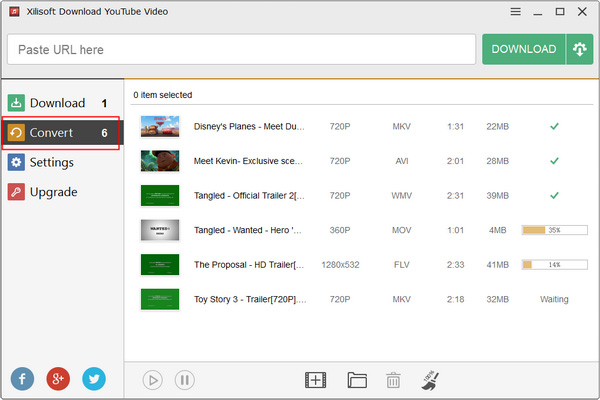Viewport: 600px width, 400px height.
Task: Click the broom clear-list icon
Action: click(430, 380)
